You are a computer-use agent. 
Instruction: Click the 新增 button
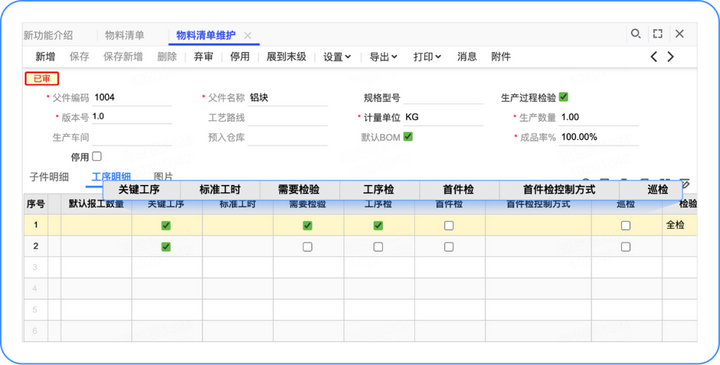tap(45, 57)
